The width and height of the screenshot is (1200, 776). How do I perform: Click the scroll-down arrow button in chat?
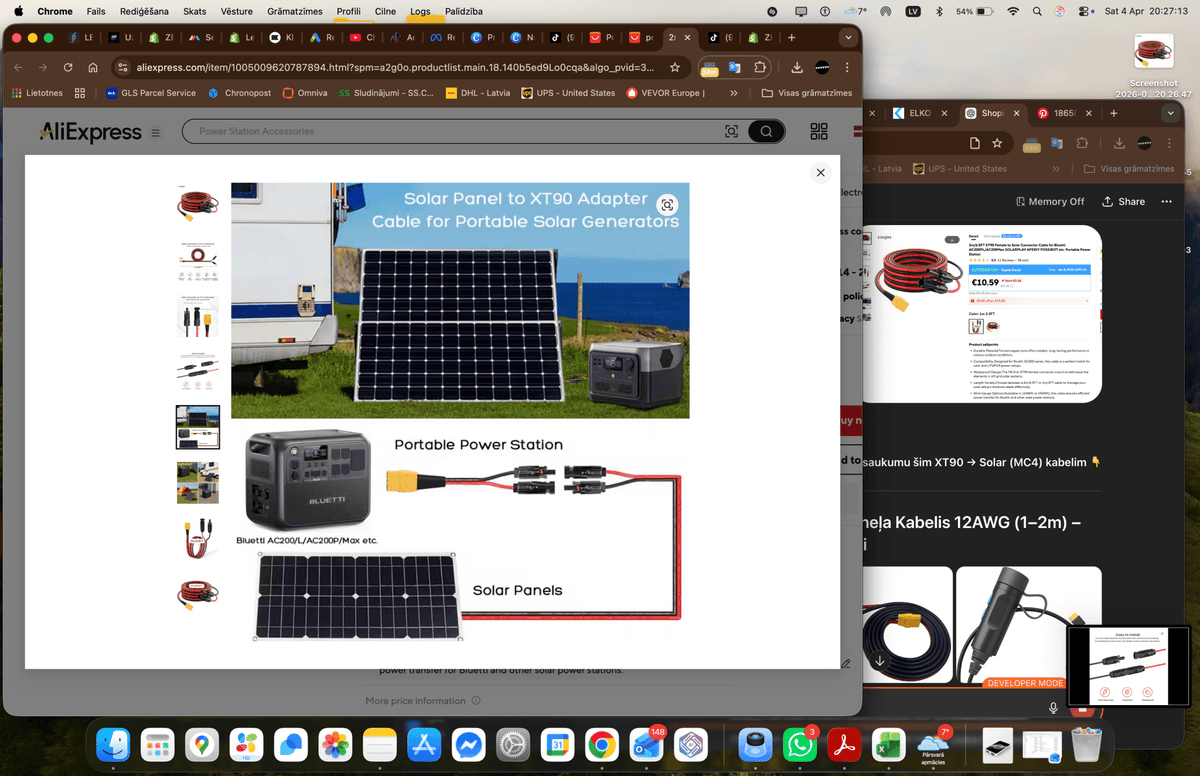(x=879, y=661)
